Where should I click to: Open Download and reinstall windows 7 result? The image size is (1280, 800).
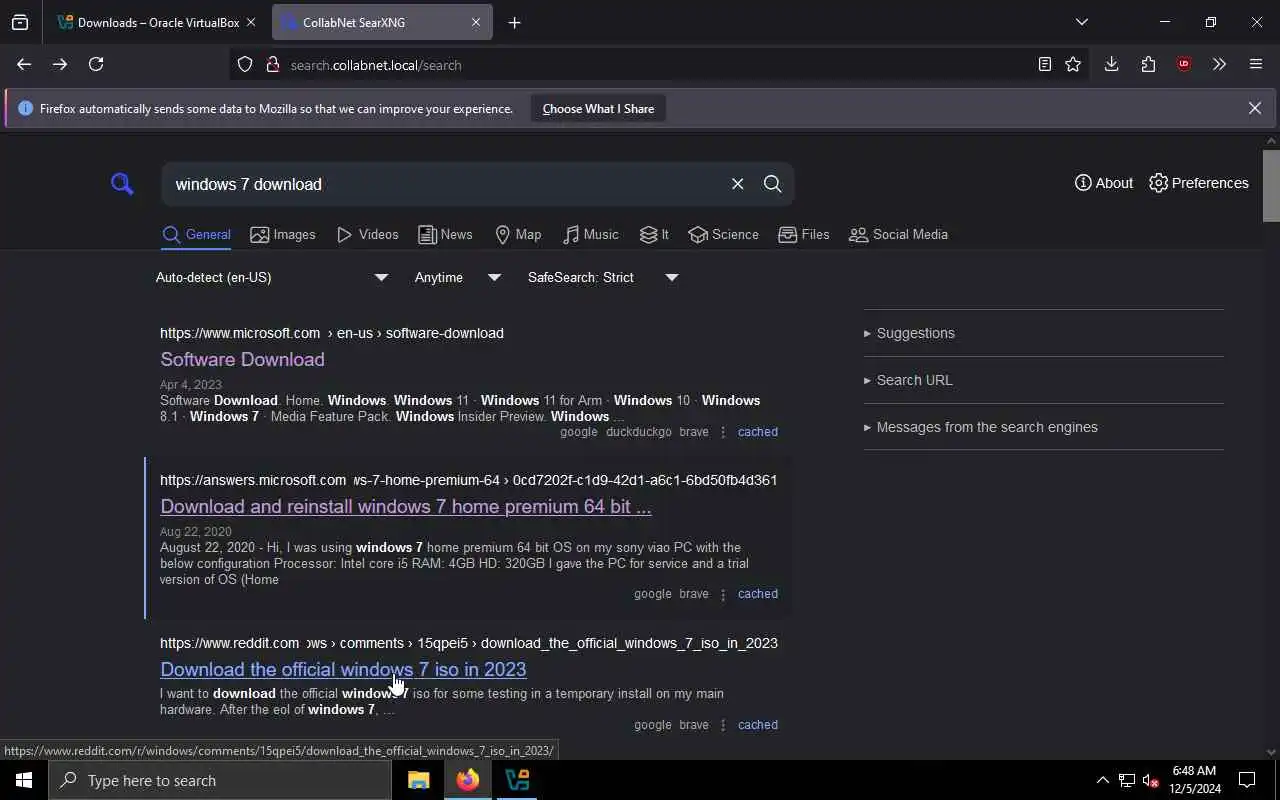click(x=405, y=506)
